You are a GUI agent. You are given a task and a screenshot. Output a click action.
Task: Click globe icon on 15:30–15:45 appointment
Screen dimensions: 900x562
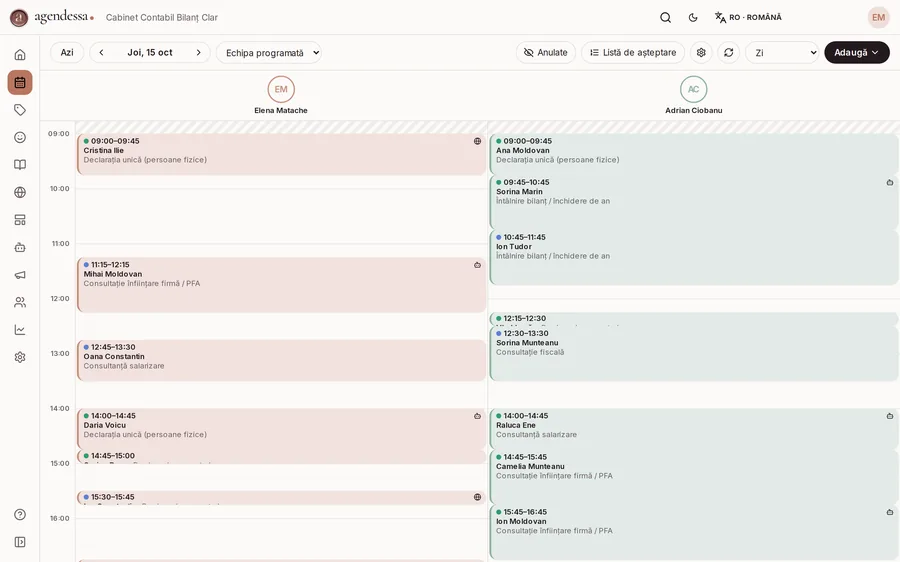478,497
